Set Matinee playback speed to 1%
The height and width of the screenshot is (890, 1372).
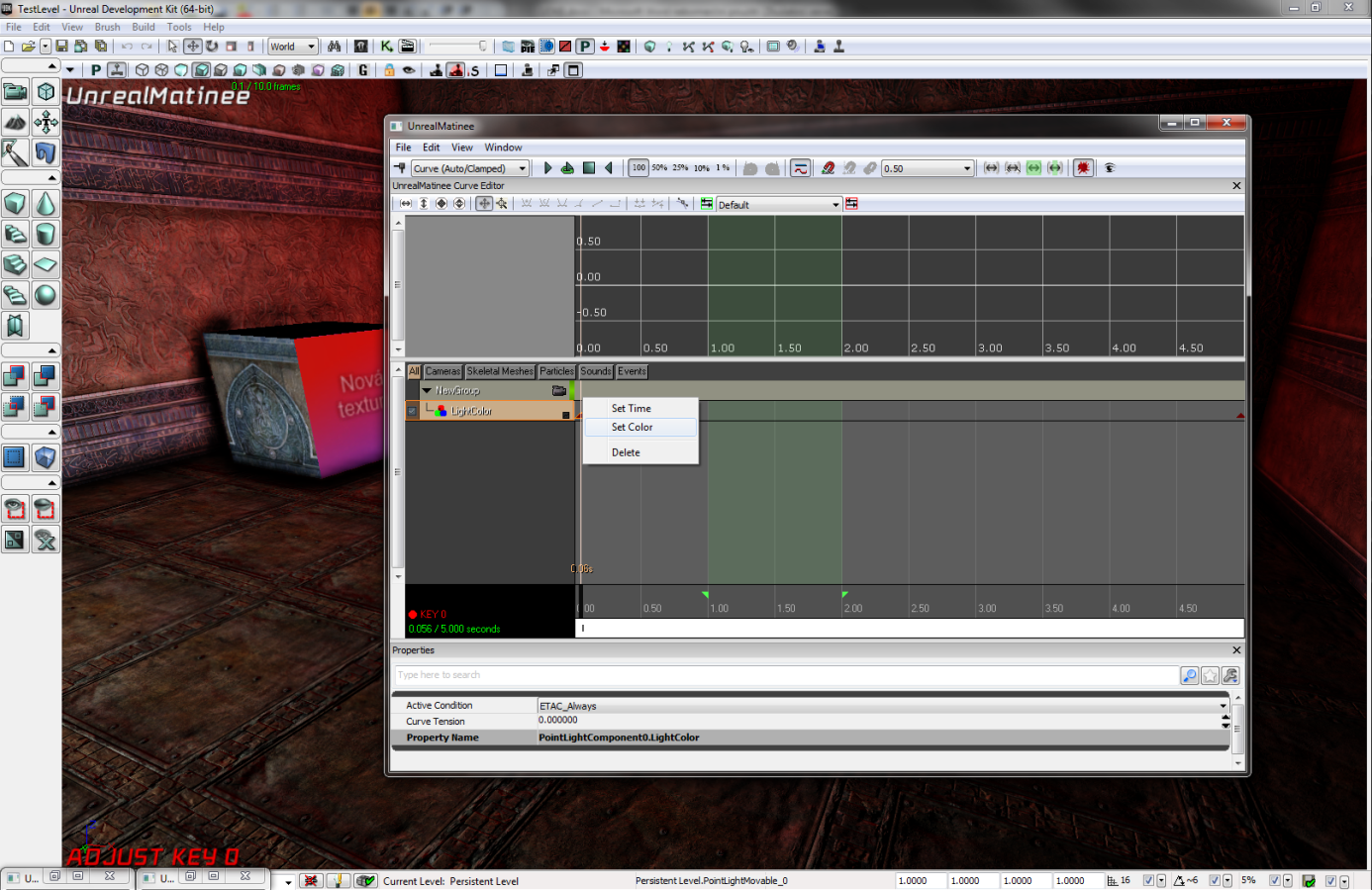pos(723,168)
